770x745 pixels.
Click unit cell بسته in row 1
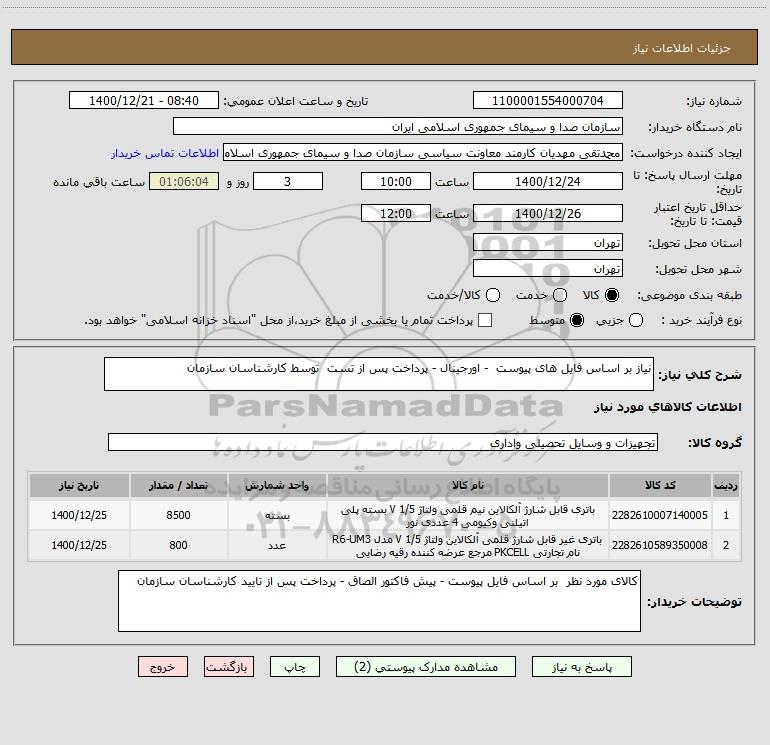[x=277, y=515]
